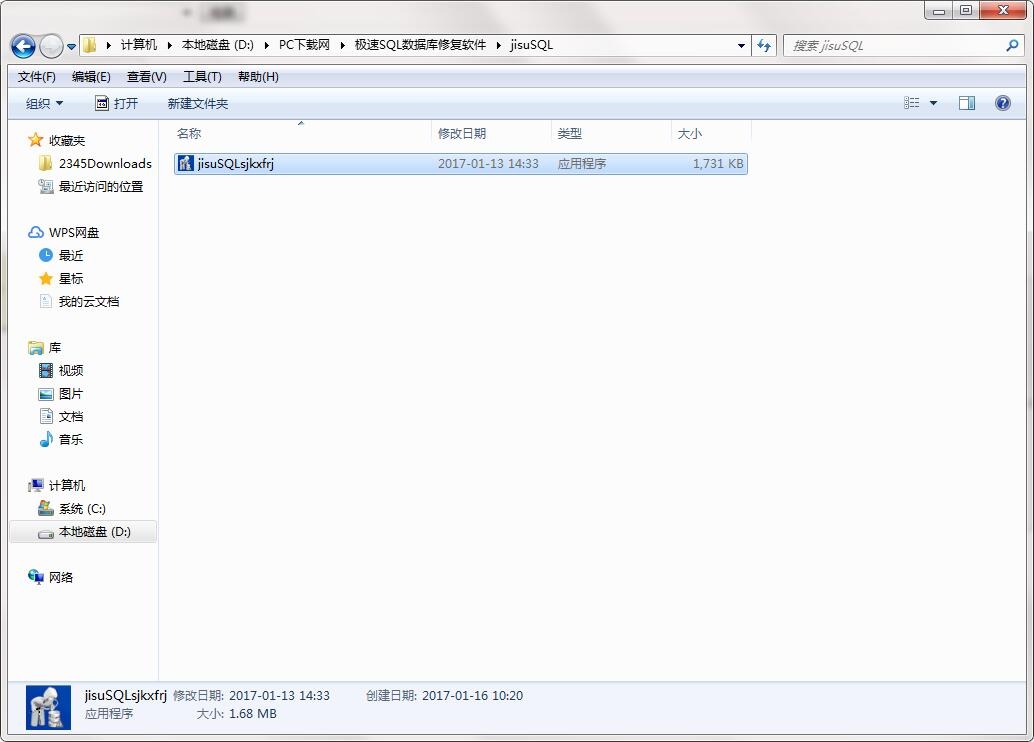Toggle the preview pane icon
The height and width of the screenshot is (742, 1034).
pyautogui.click(x=967, y=103)
